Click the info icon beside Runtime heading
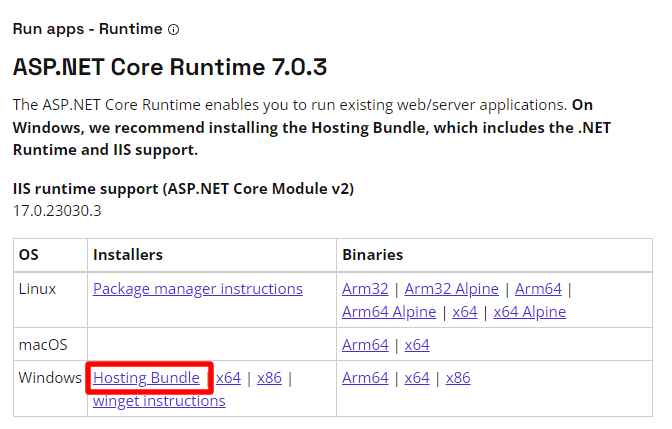 (174, 30)
